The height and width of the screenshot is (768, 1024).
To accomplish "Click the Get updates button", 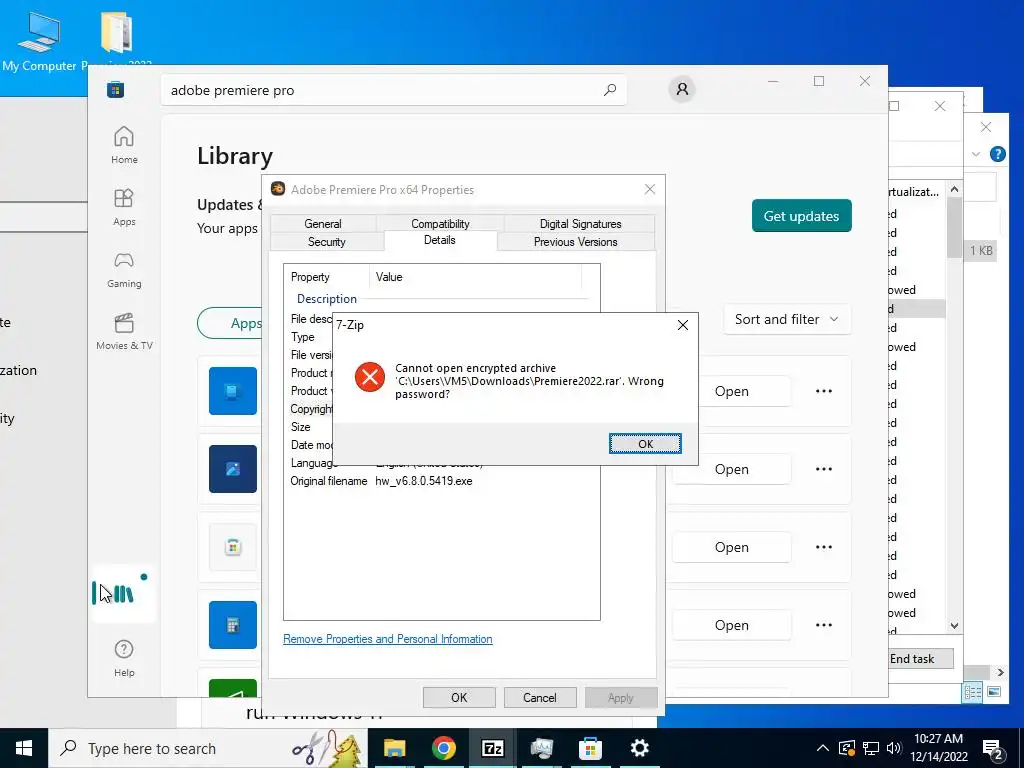I will [x=801, y=216].
